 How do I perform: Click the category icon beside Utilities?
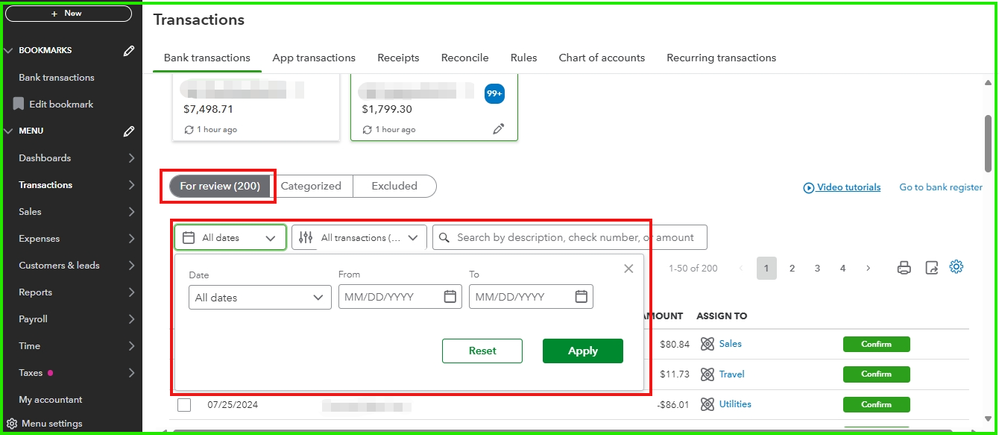click(707, 404)
